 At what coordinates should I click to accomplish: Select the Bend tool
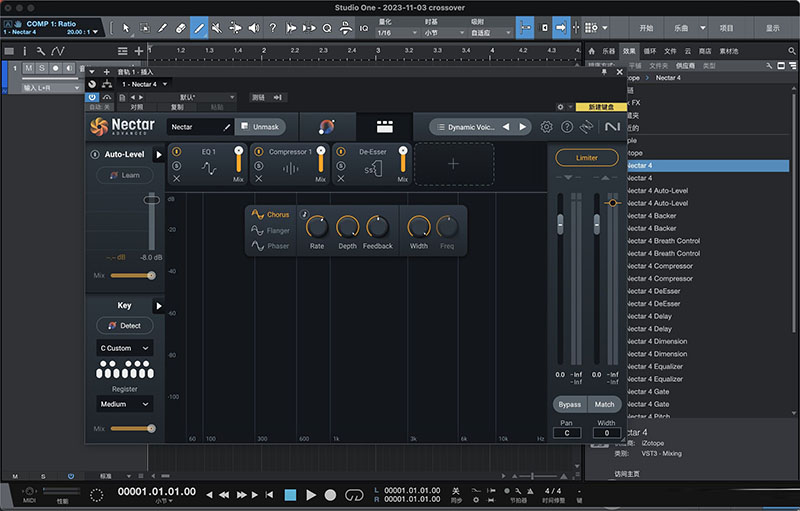[x=235, y=28]
